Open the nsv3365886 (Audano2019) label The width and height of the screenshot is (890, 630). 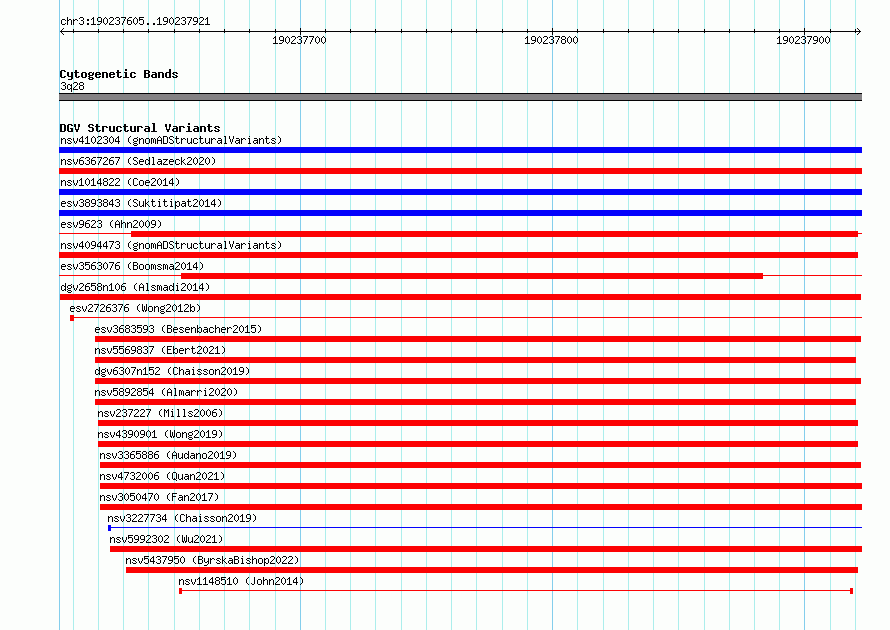tap(168, 455)
